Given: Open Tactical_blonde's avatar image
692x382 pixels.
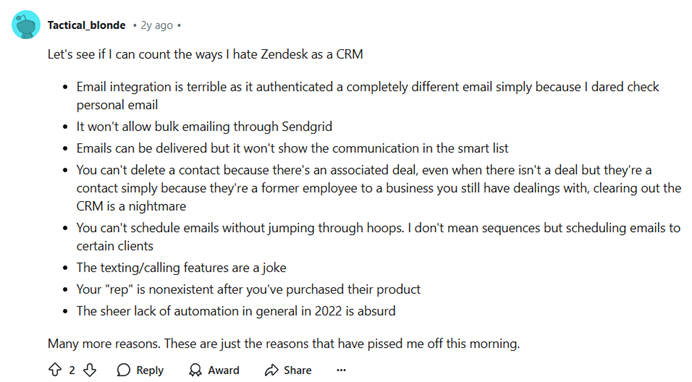Looking at the screenshot, I should click(26, 25).
